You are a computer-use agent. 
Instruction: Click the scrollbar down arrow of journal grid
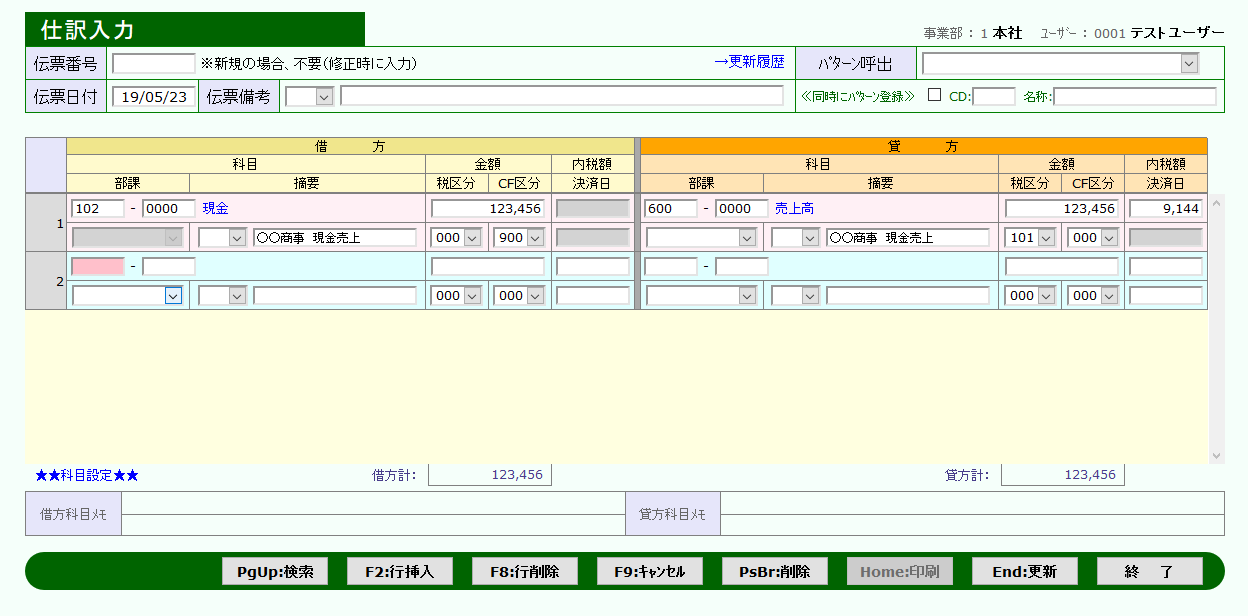1216,456
